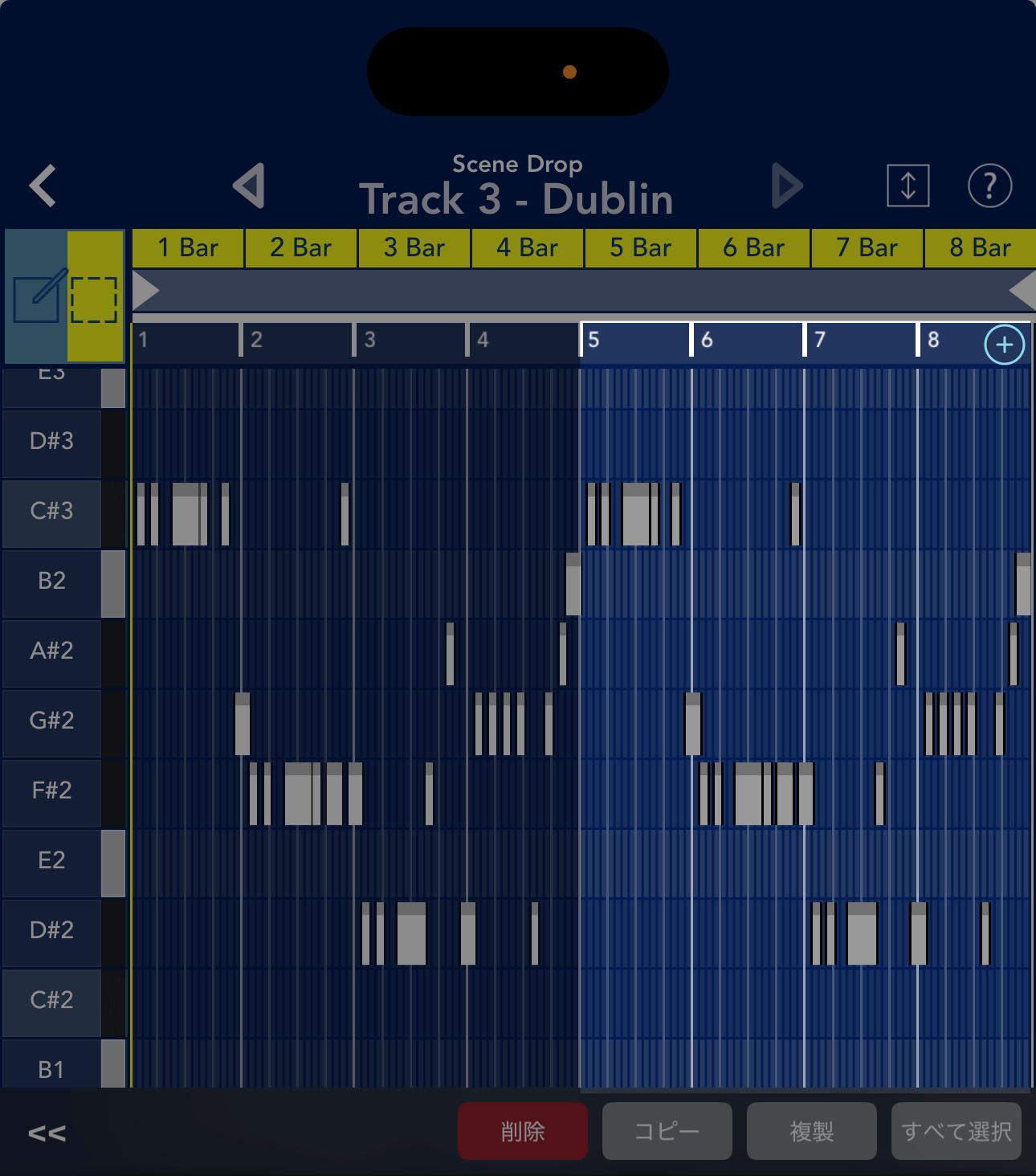Click bar 5 in the timeline ruler

tap(634, 341)
